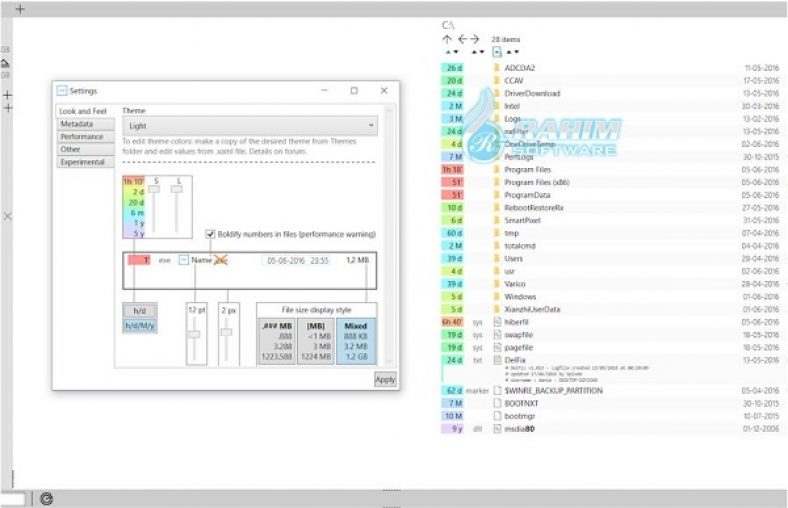The image size is (788, 508).
Task: Click the C:\ path label
Action: point(448,25)
